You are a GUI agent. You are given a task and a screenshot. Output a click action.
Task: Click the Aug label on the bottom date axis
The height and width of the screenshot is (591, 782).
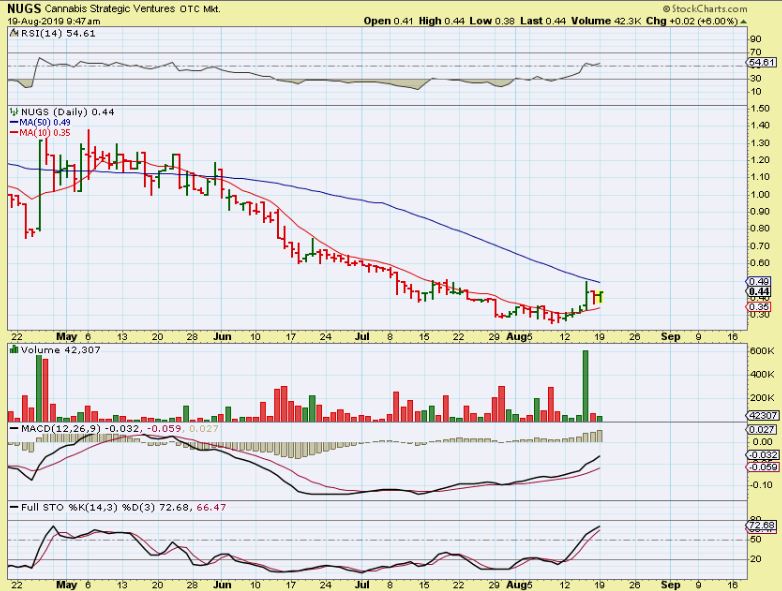pos(515,585)
